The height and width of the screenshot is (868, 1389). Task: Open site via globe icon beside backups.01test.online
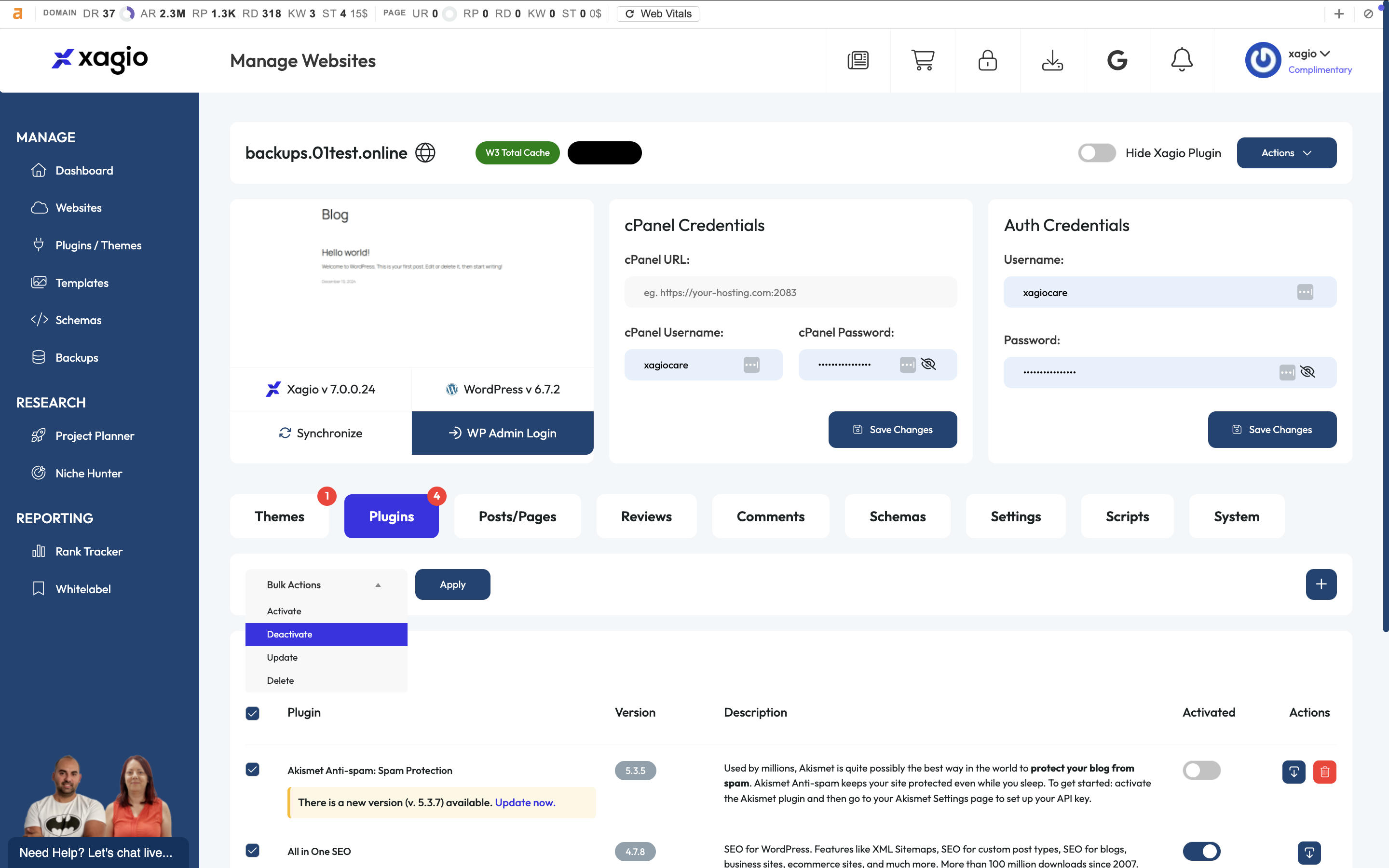[x=425, y=153]
